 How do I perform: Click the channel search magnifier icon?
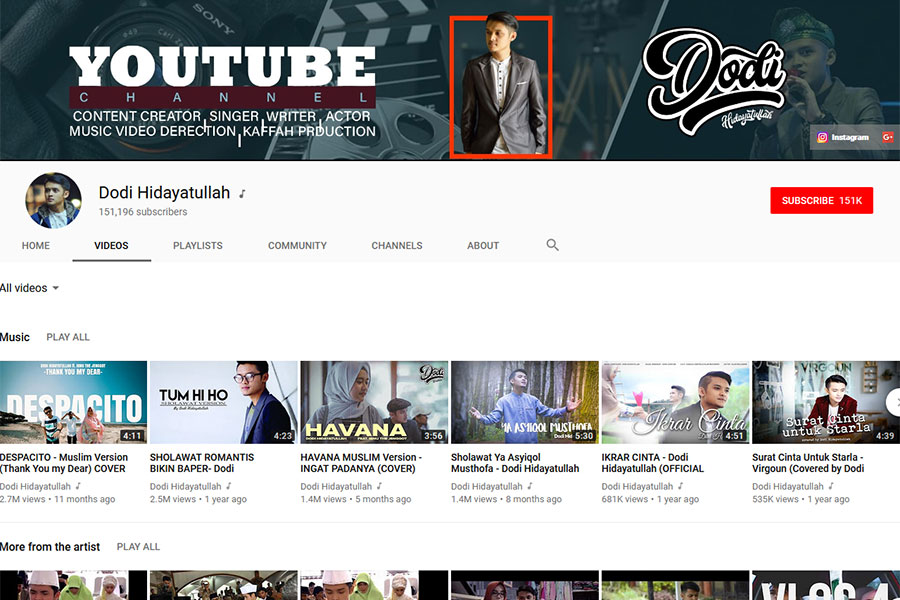(552, 245)
